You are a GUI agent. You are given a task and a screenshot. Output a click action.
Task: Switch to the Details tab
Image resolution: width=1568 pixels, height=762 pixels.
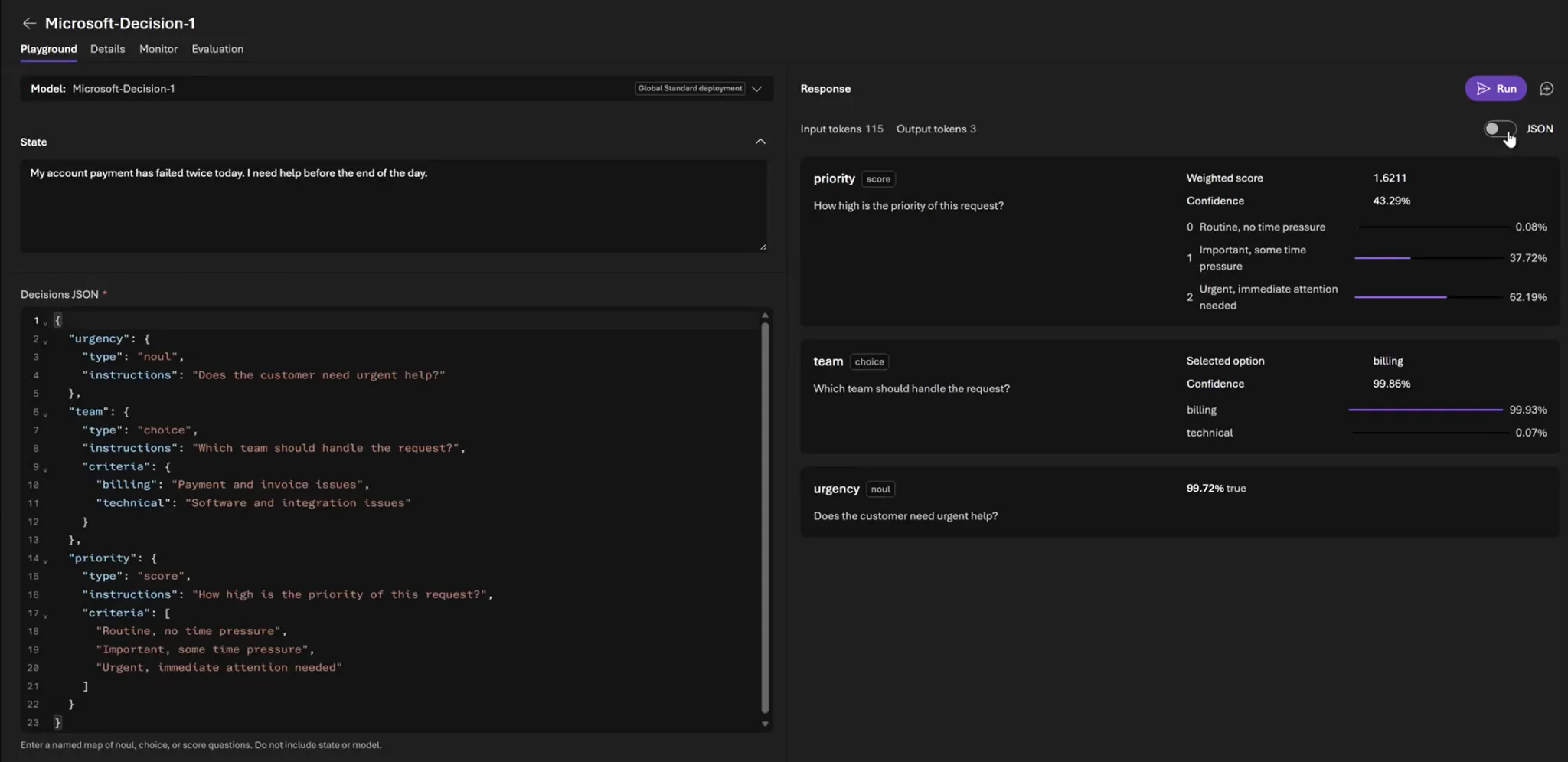(x=107, y=49)
